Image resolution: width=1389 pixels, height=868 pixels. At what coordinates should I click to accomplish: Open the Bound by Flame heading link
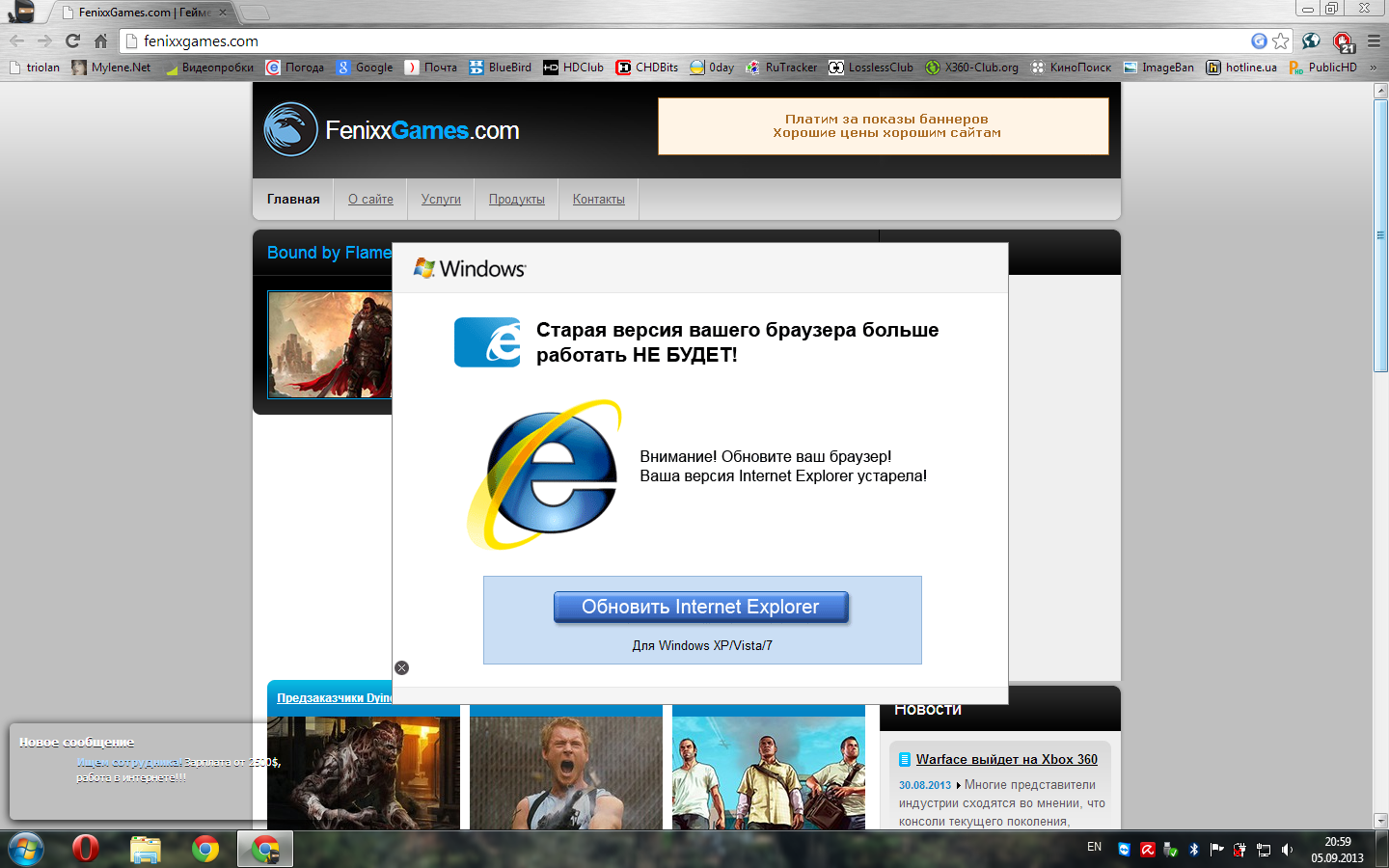point(329,253)
